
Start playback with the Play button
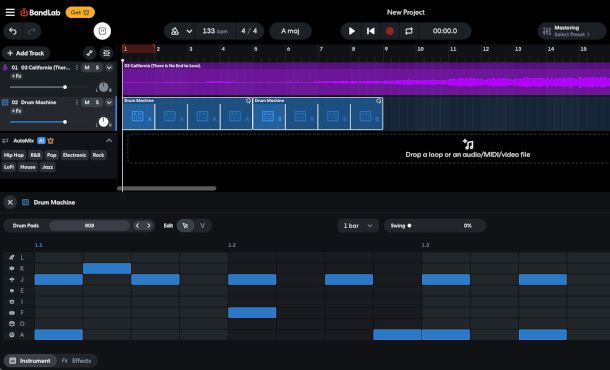(x=352, y=31)
